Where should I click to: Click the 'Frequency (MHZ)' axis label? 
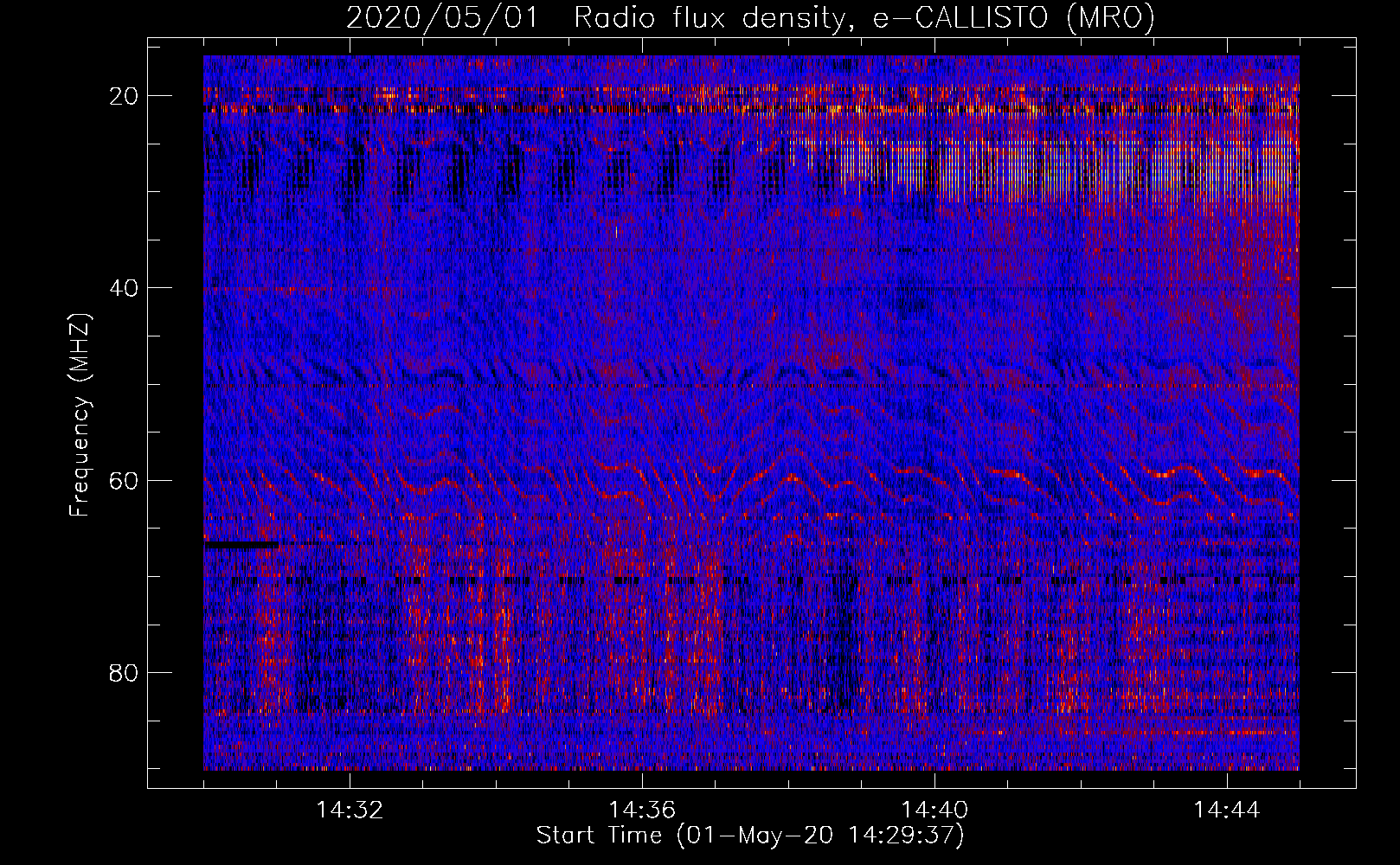tap(80, 416)
